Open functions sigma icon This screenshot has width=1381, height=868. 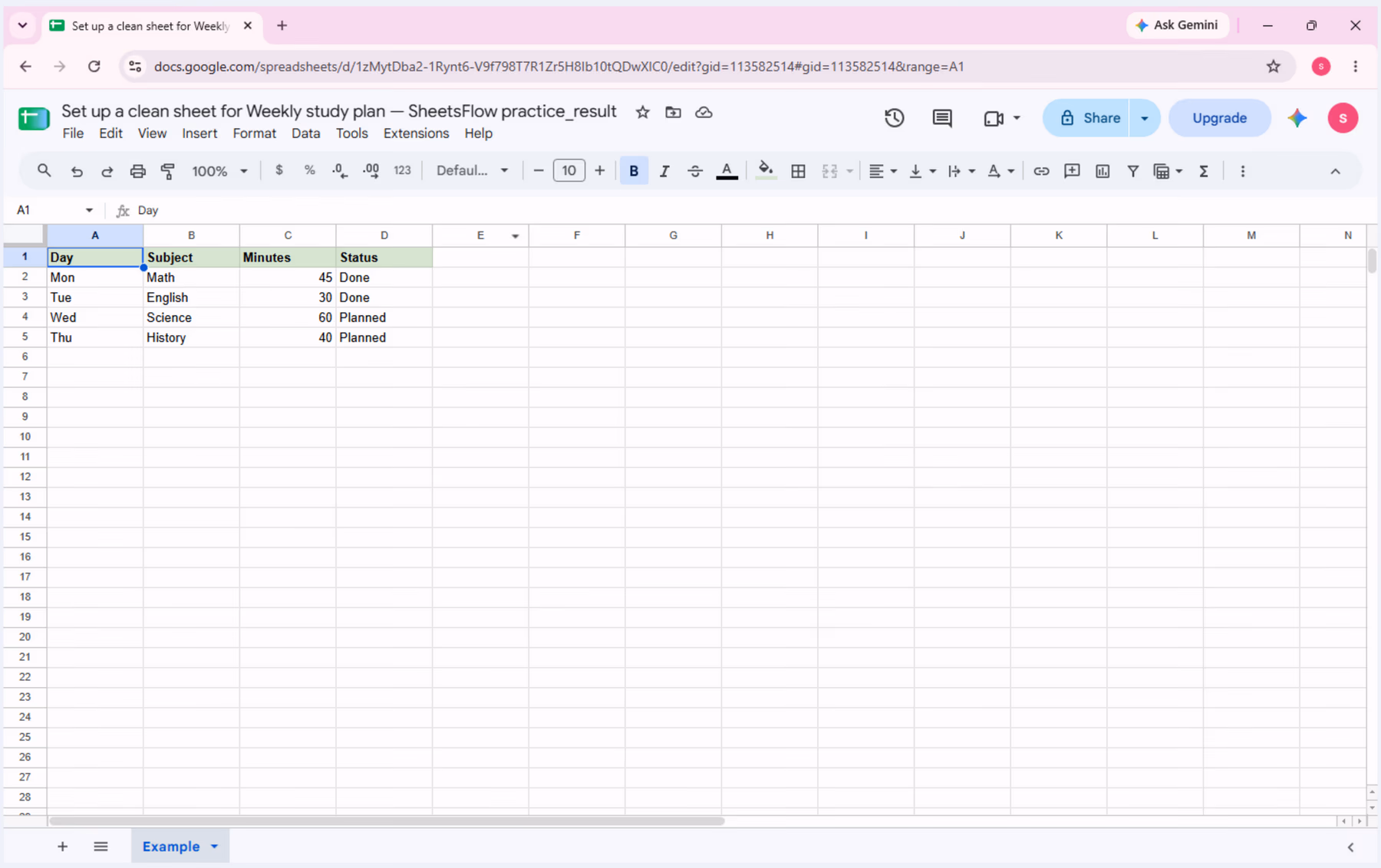1204,171
